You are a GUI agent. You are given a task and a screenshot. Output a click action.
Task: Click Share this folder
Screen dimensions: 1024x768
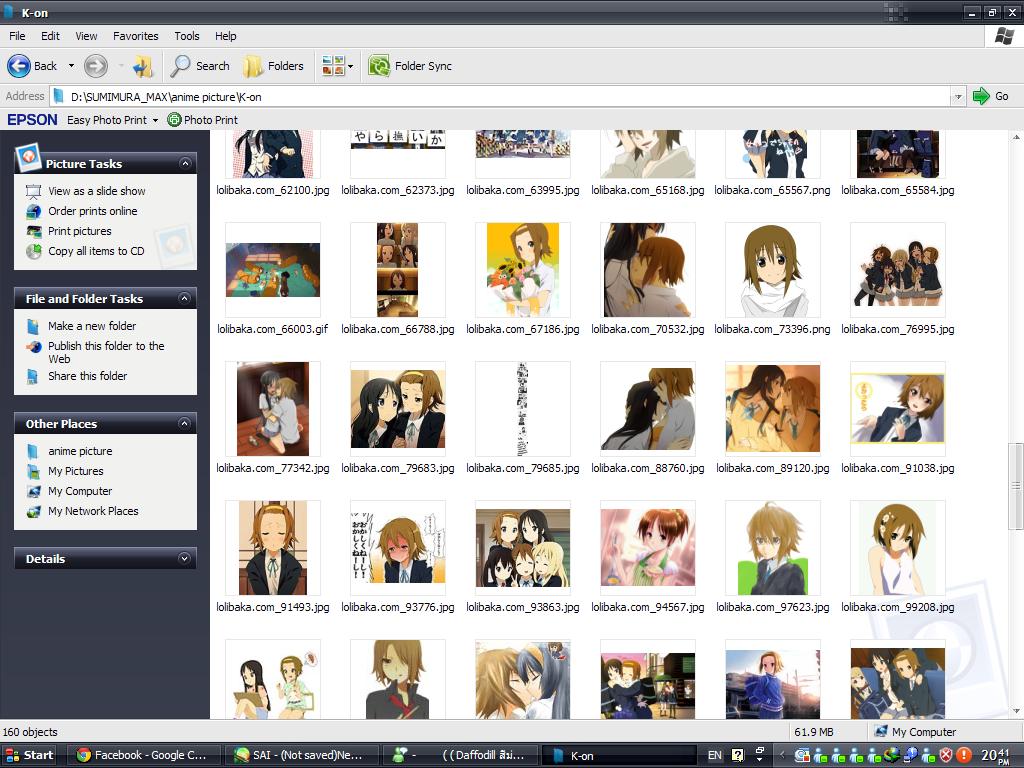tap(88, 376)
